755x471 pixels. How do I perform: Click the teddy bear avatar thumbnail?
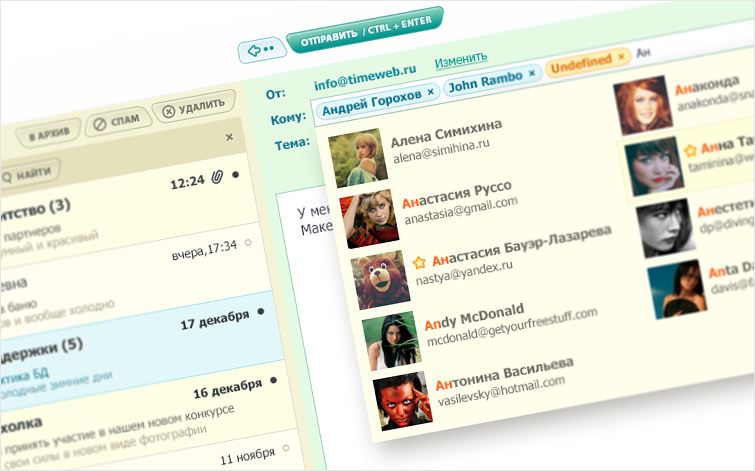pos(380,279)
